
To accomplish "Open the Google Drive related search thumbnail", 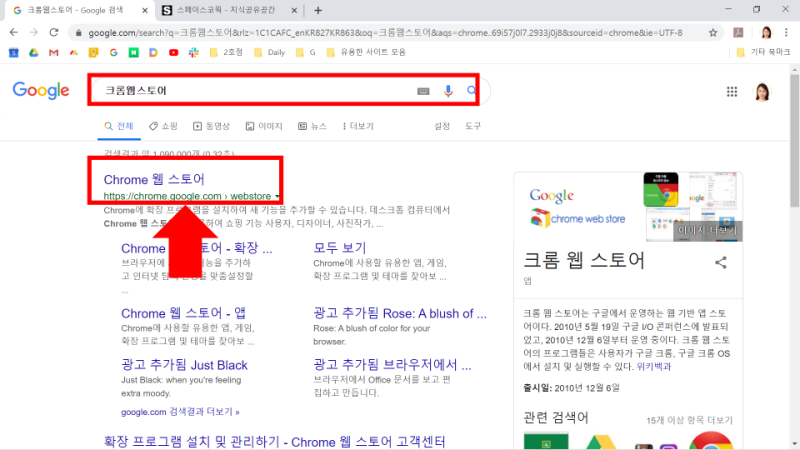I will coord(600,442).
